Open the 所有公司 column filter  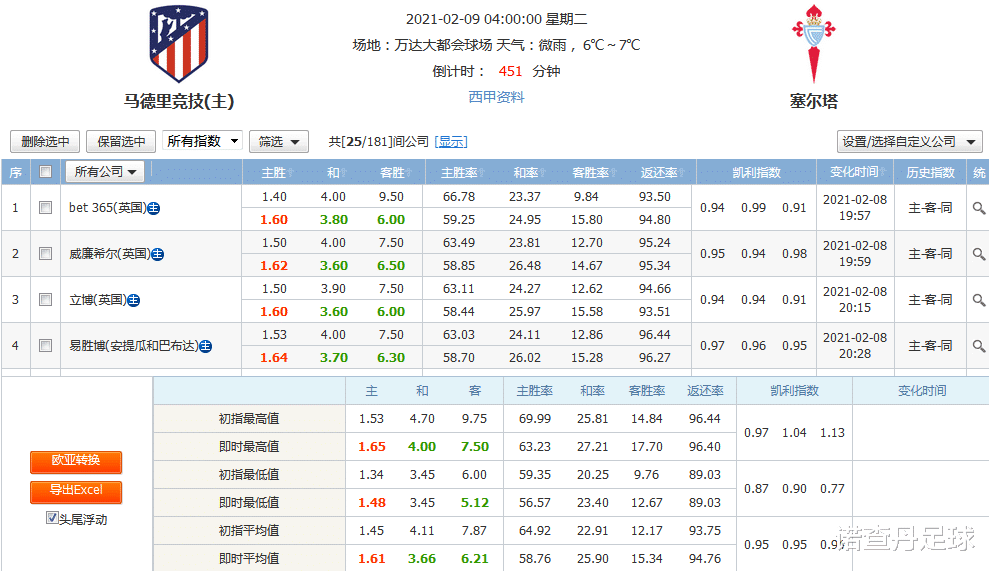pos(105,172)
